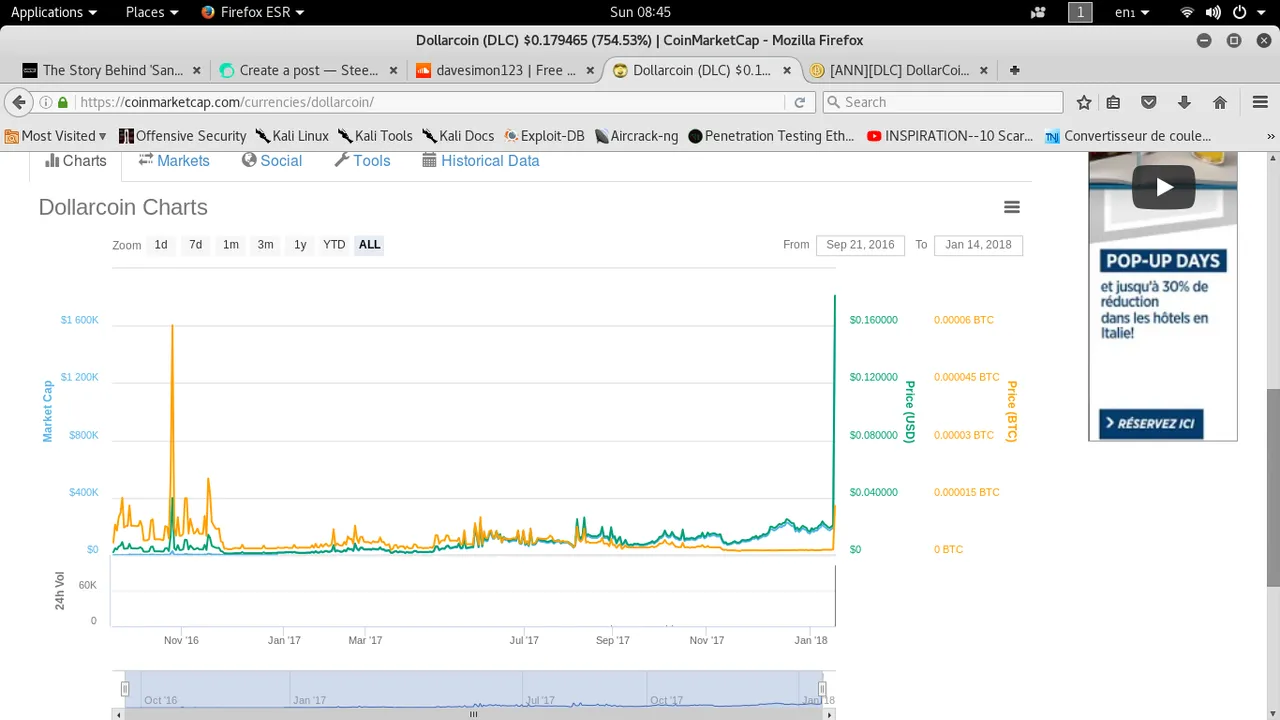
Task: Click the To date field Jan 14, 2018
Action: pos(978,245)
